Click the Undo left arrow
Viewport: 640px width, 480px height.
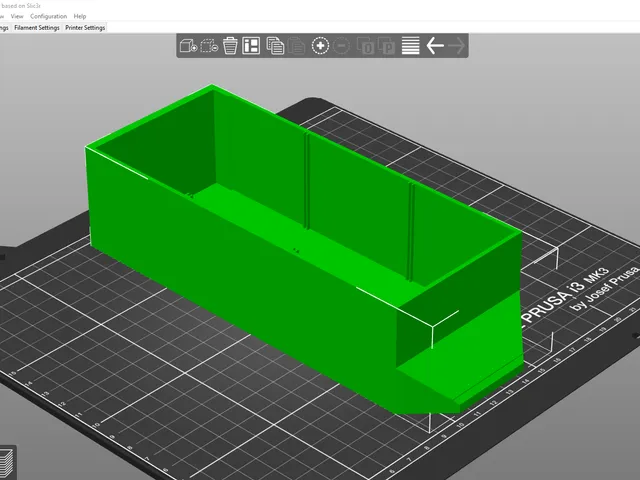pyautogui.click(x=435, y=46)
